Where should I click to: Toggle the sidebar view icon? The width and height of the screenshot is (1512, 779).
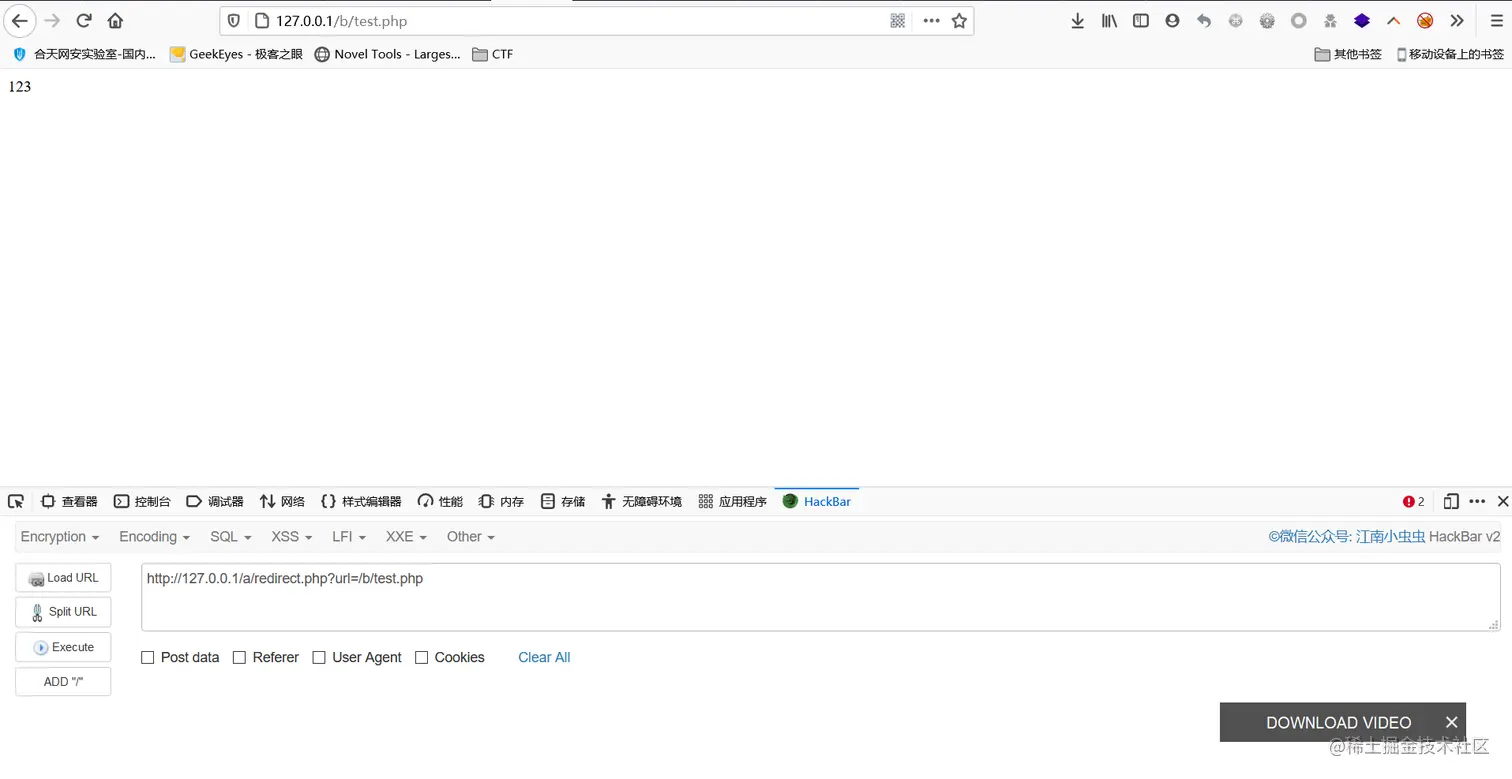1140,20
